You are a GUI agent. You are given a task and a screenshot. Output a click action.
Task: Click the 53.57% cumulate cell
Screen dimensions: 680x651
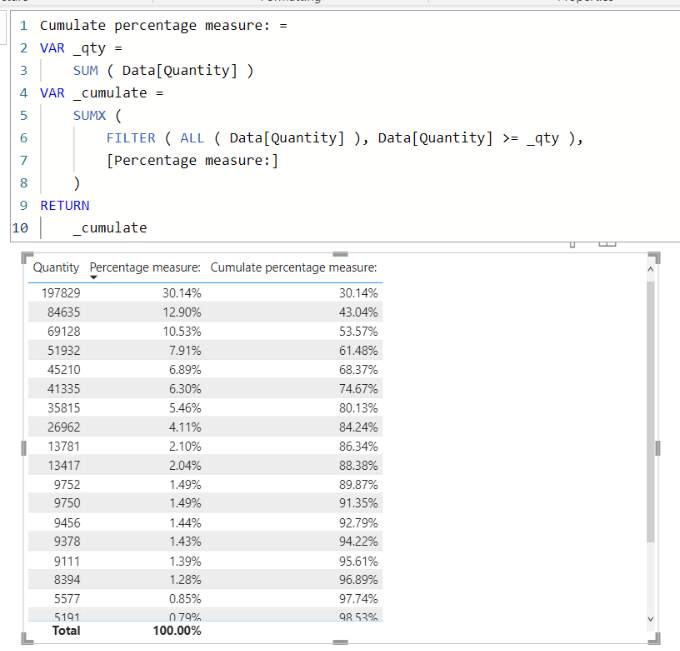[358, 331]
